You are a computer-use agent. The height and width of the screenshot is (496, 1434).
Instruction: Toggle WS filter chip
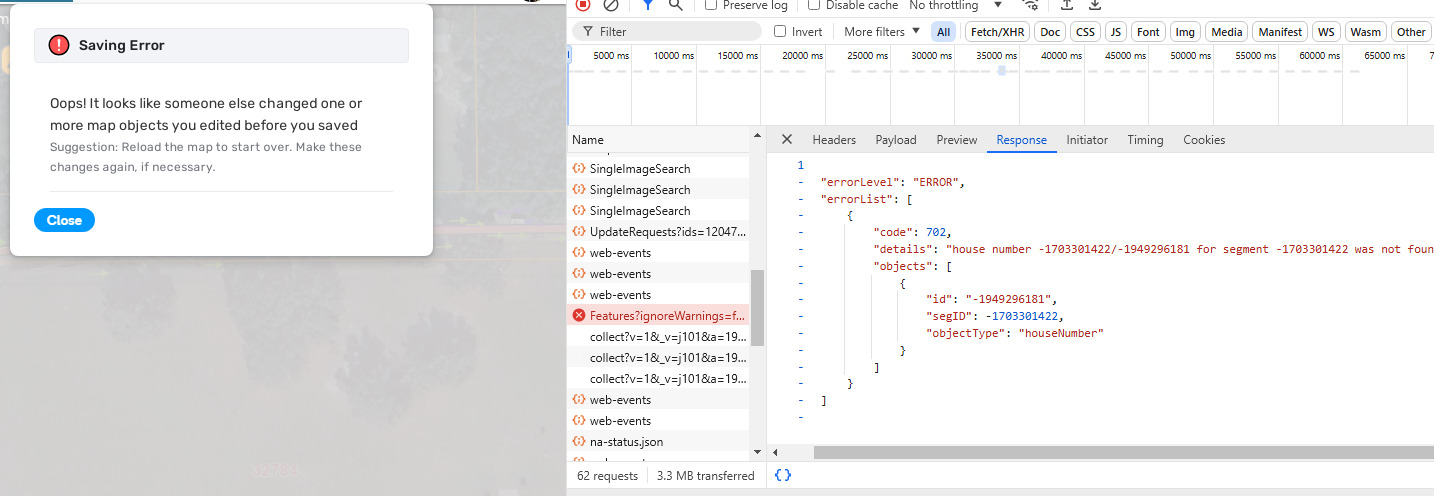coord(1326,32)
